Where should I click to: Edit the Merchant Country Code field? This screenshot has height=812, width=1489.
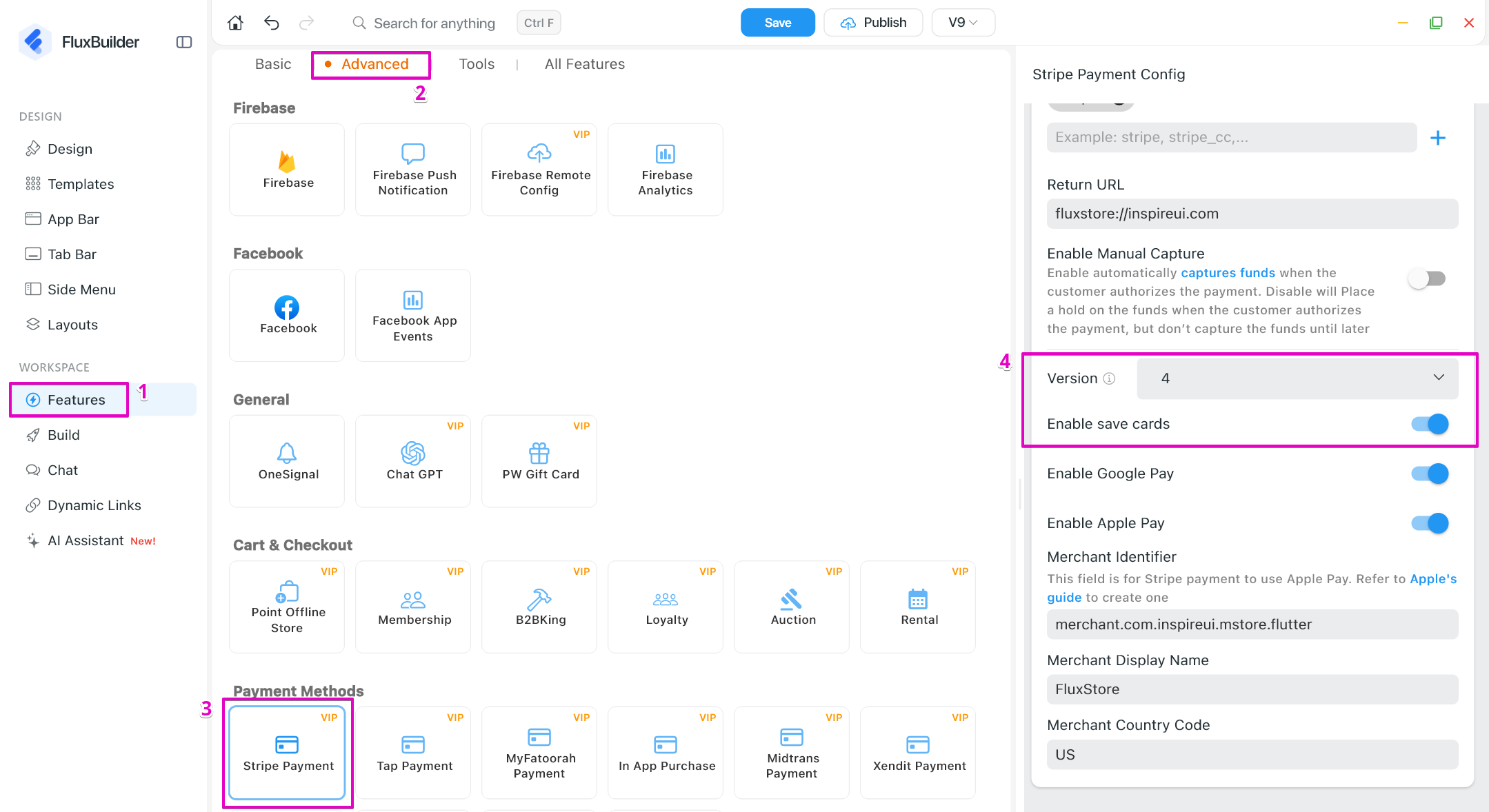(1252, 755)
